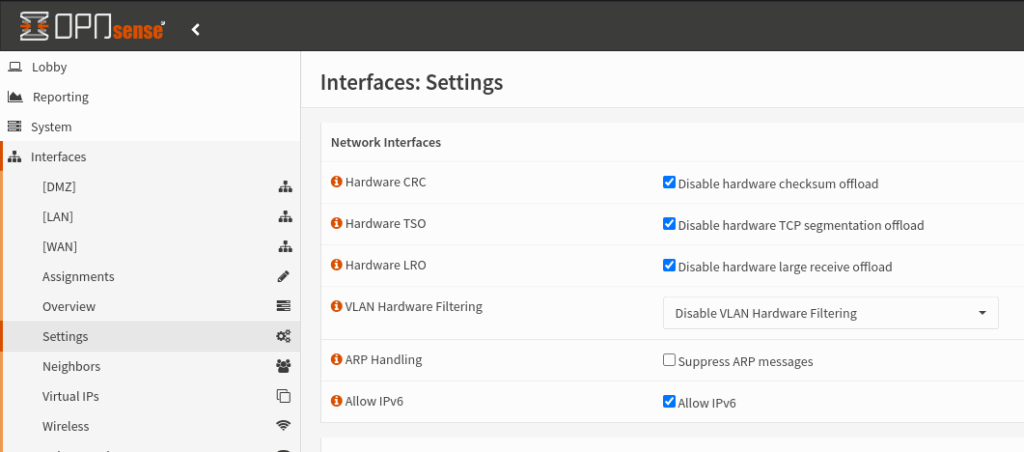Open the Overview interfaces page
The width and height of the screenshot is (1024, 452).
pyautogui.click(x=69, y=306)
